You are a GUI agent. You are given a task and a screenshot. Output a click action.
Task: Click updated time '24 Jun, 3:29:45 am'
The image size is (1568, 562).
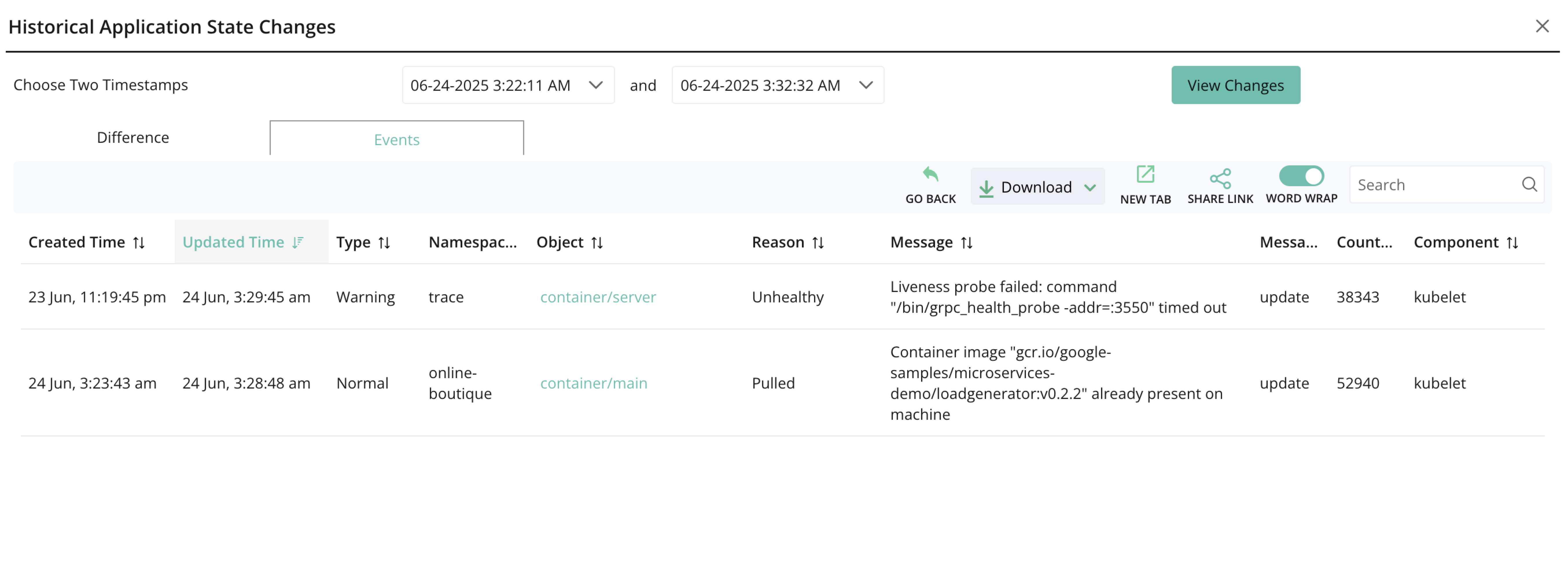(x=246, y=297)
